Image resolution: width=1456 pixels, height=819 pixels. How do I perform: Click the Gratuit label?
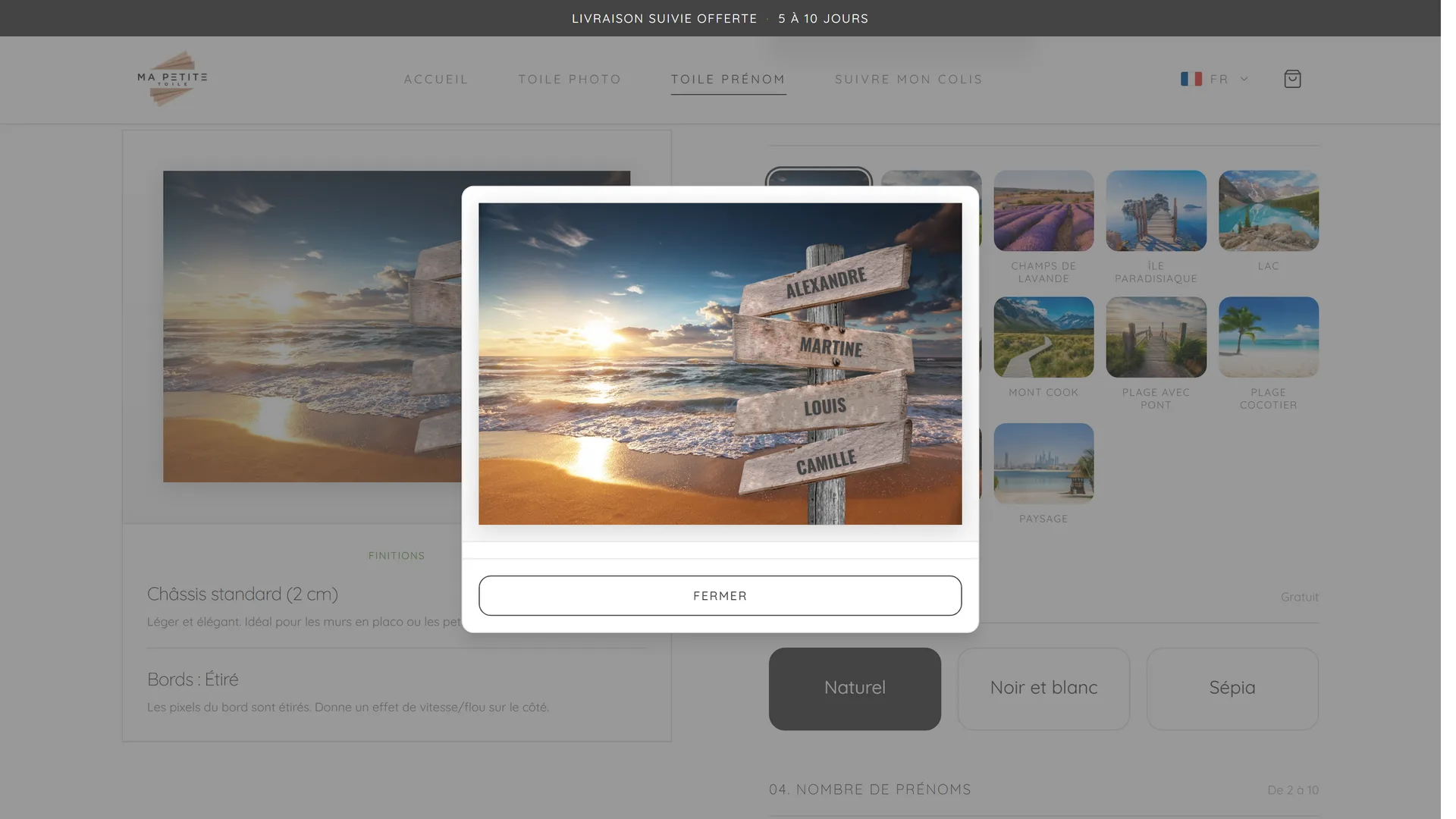tap(1300, 597)
